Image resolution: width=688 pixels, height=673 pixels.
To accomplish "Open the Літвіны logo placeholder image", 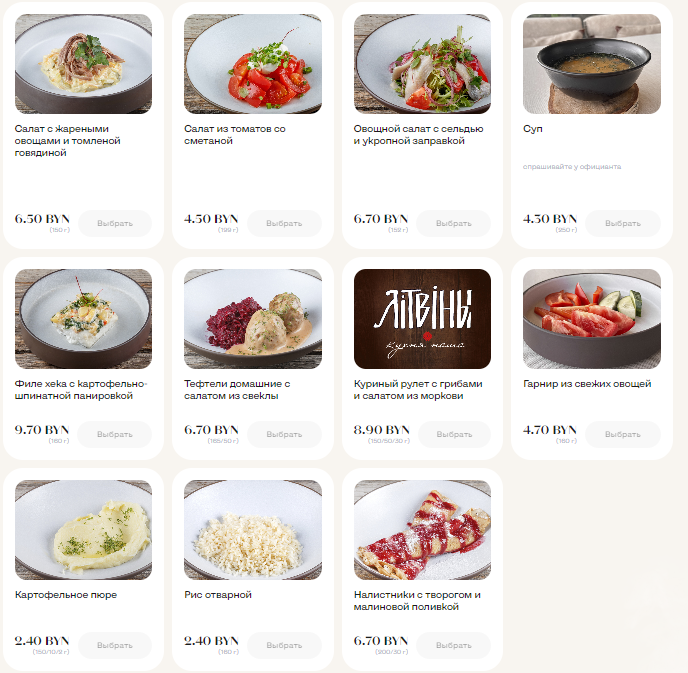I will [x=423, y=319].
